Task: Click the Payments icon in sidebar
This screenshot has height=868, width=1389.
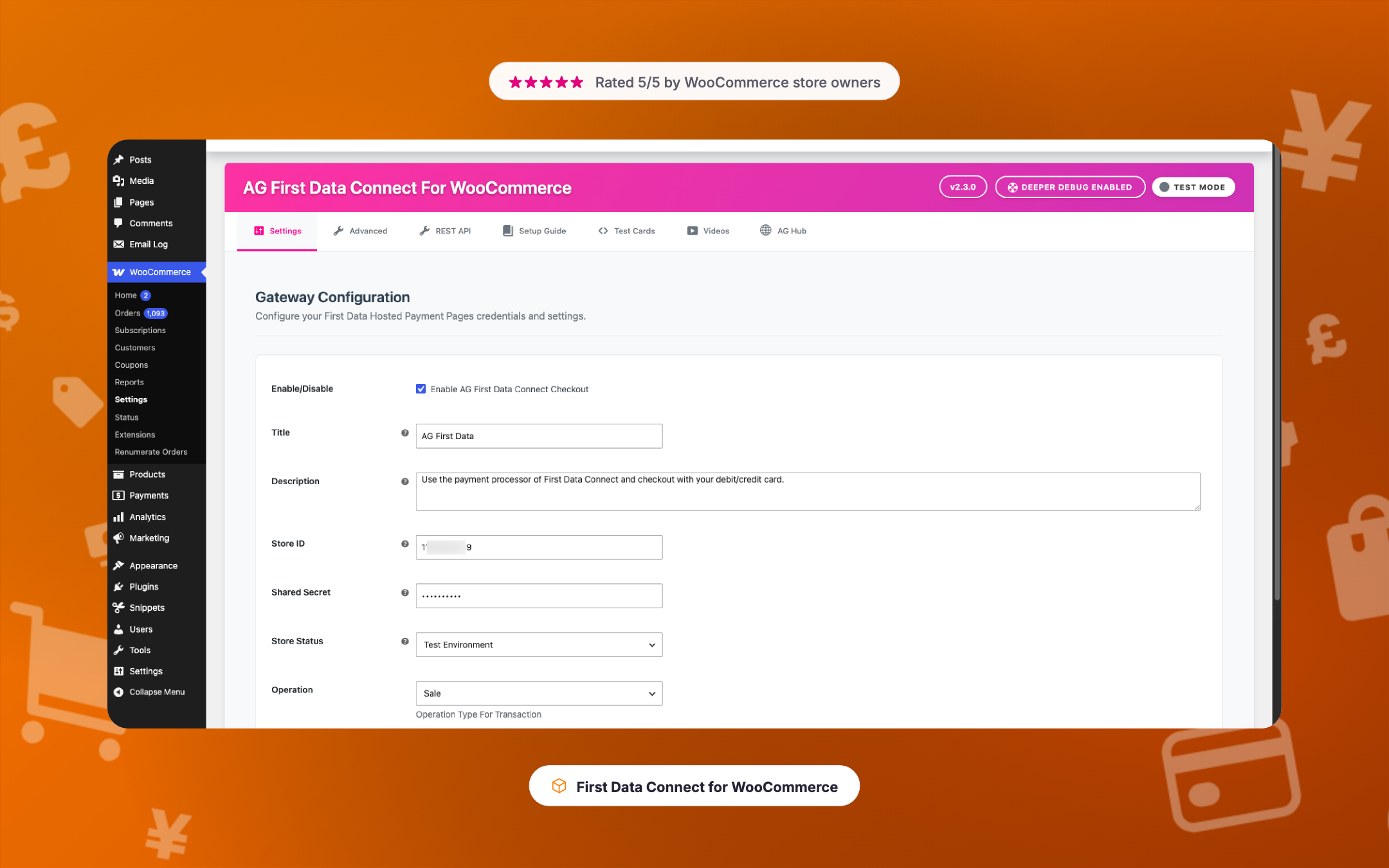Action: tap(118, 495)
